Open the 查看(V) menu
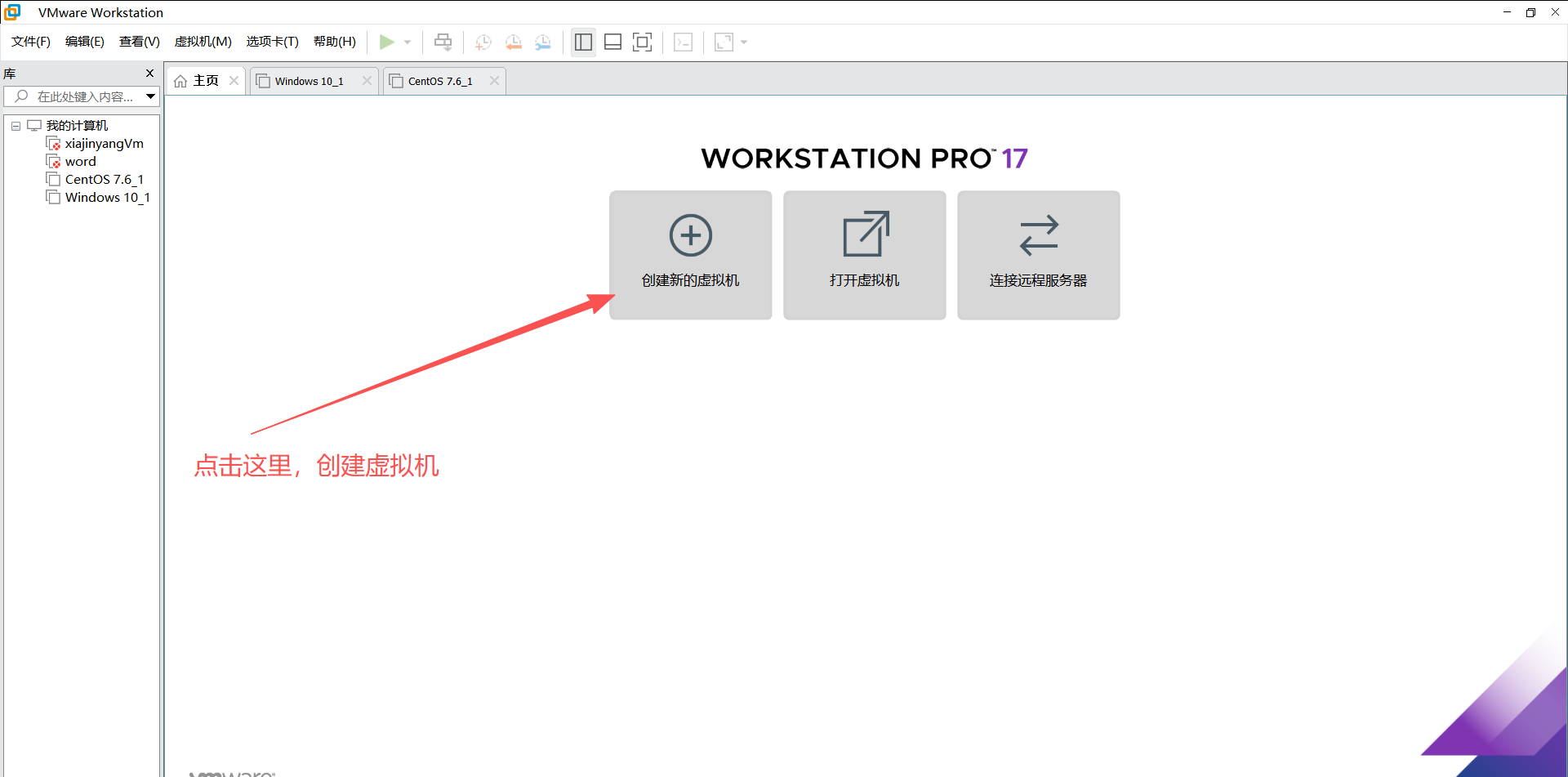Screen dimensions: 1568x777 click(140, 42)
